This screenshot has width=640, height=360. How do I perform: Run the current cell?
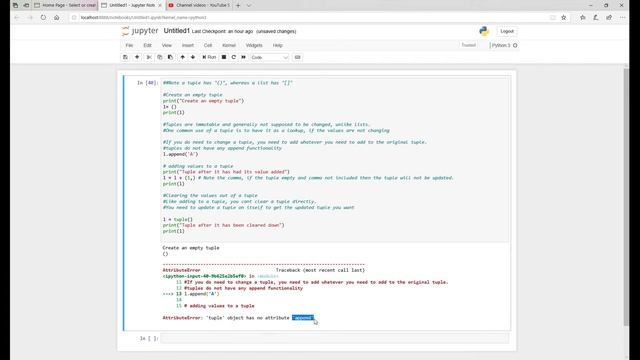(x=209, y=57)
